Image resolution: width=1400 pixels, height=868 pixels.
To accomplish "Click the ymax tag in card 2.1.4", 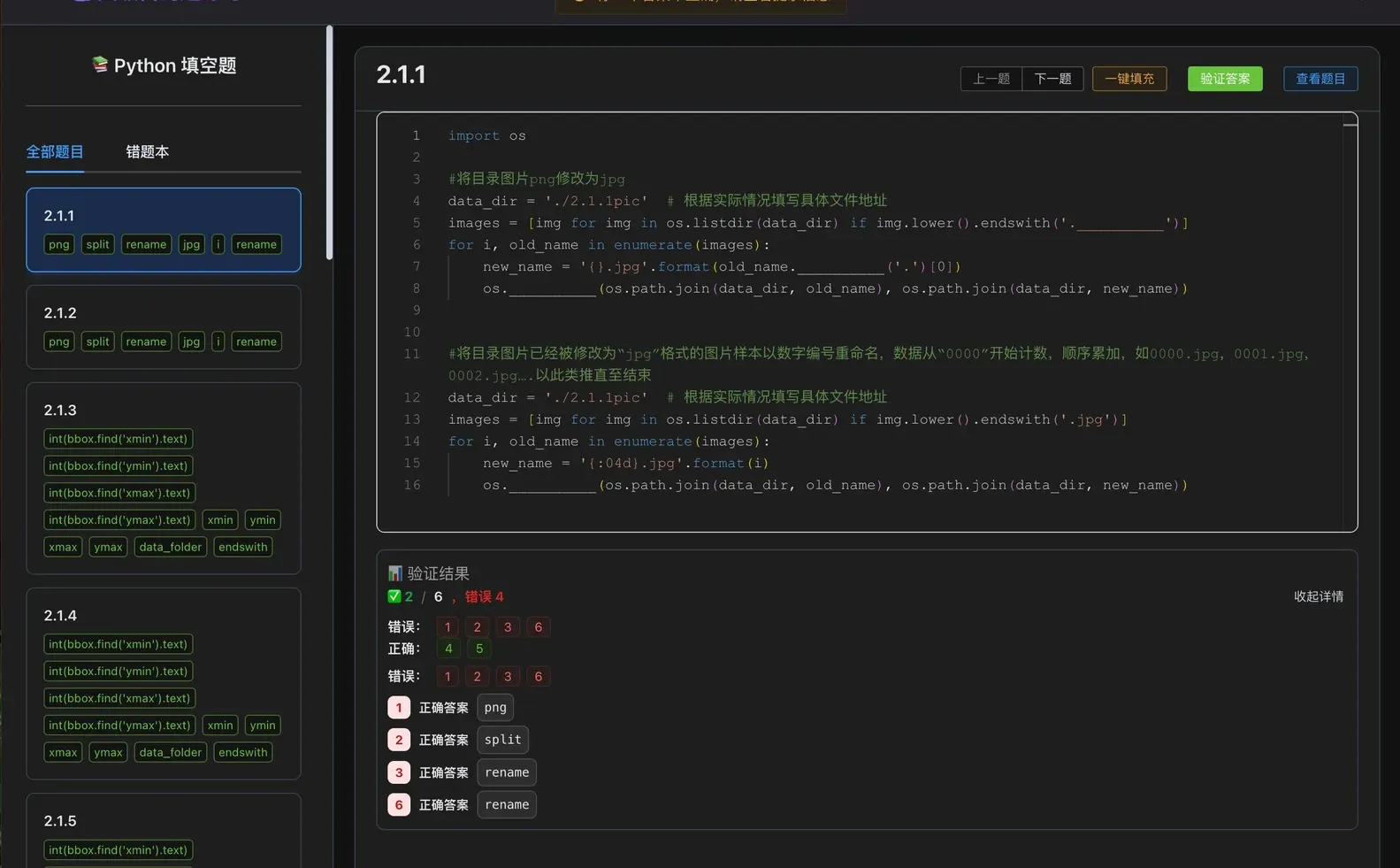I will tap(108, 752).
